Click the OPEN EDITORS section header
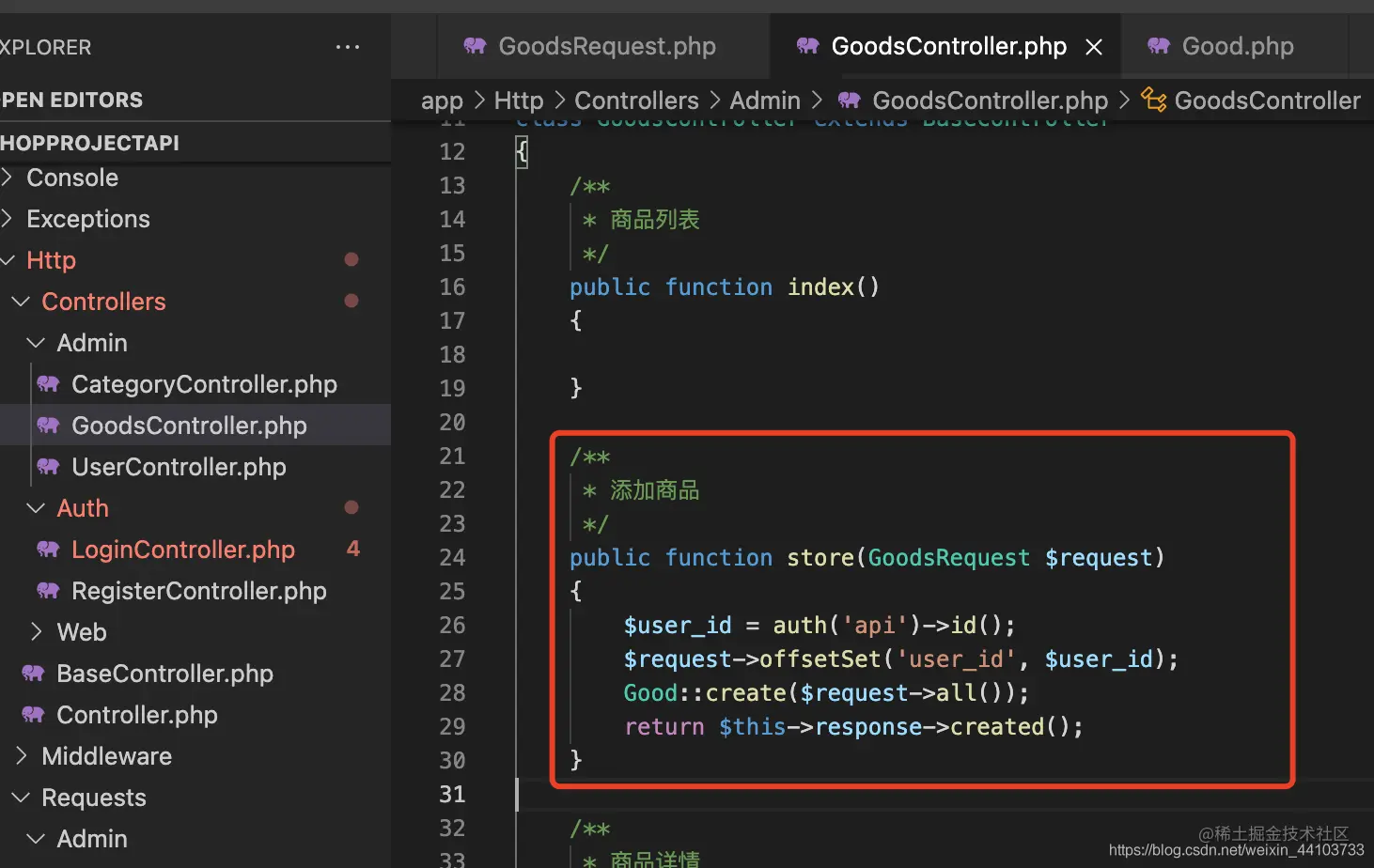 coord(195,100)
